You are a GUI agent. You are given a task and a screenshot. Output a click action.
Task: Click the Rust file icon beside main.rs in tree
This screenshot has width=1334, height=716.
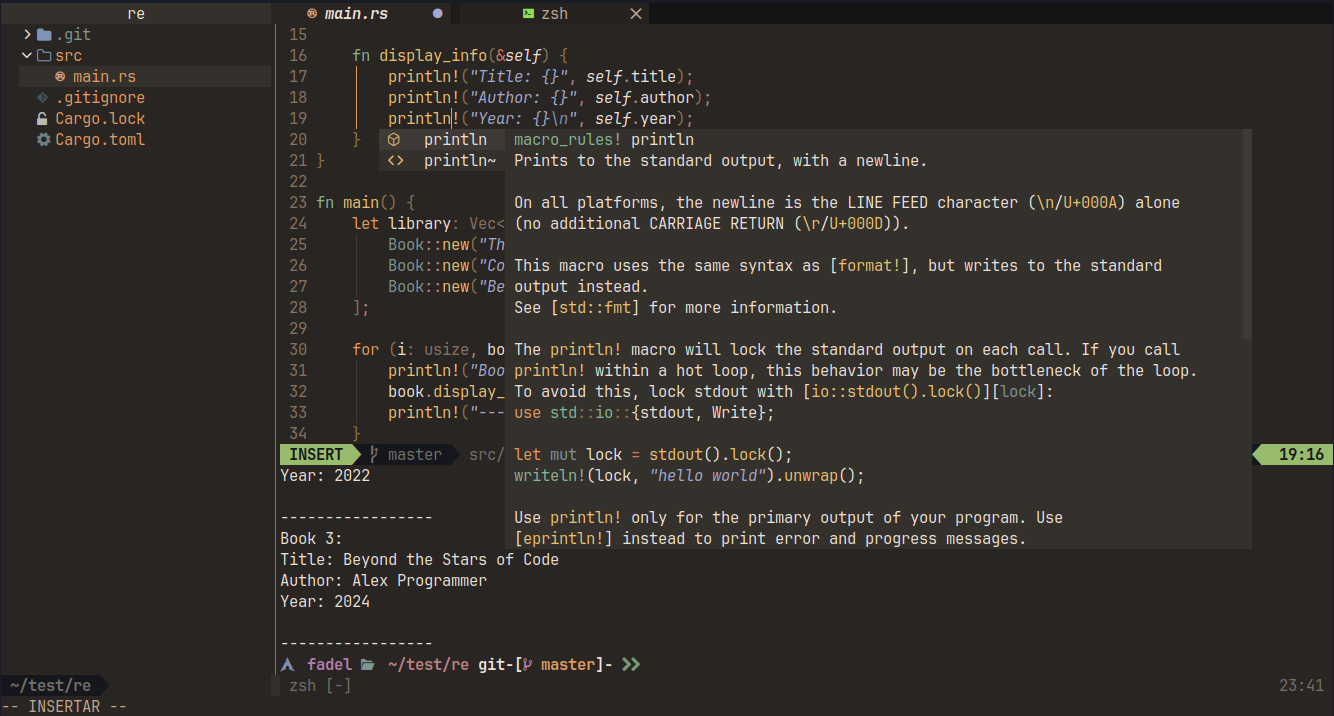(60, 77)
